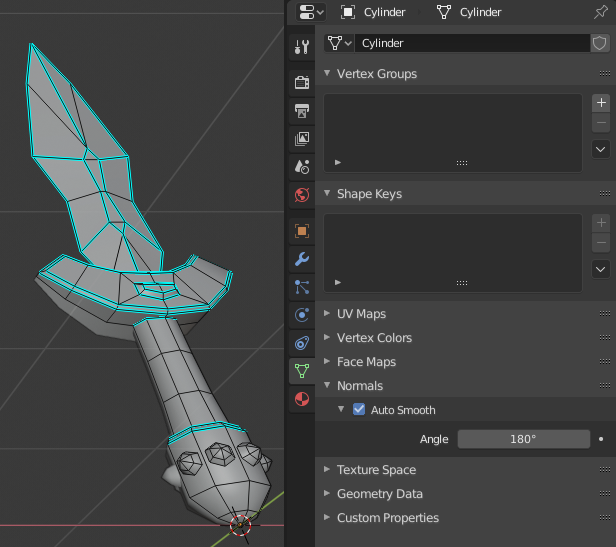This screenshot has width=616, height=547.
Task: Open the Physics properties tab
Action: (x=302, y=315)
